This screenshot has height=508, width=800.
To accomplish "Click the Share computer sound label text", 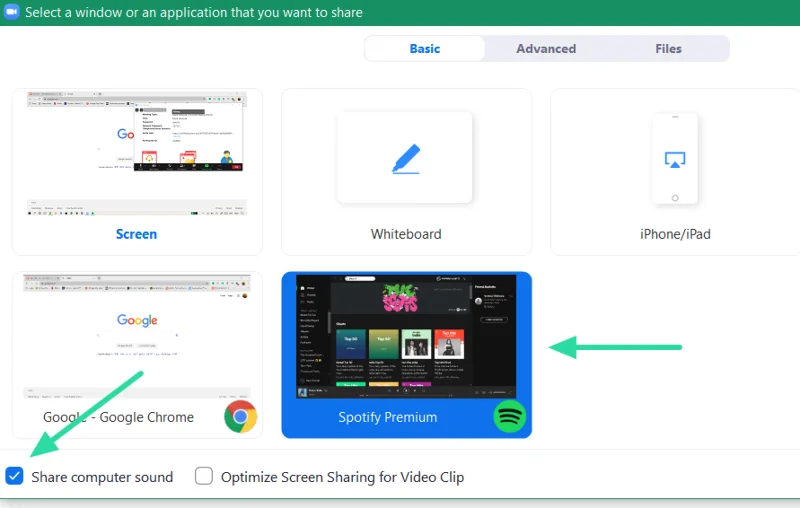I will [x=102, y=477].
